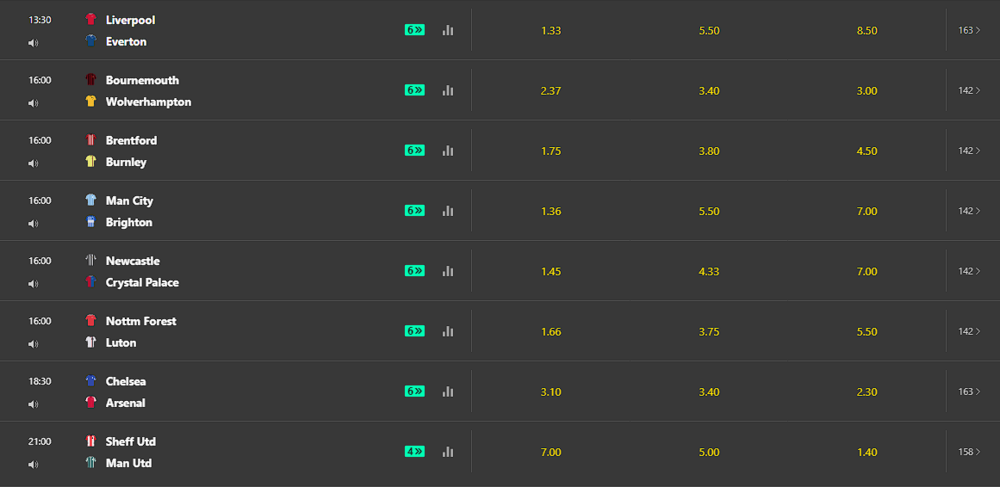Choose Burnley away win odds 4.50
Viewport: 1000px width, 487px height.
coord(867,151)
